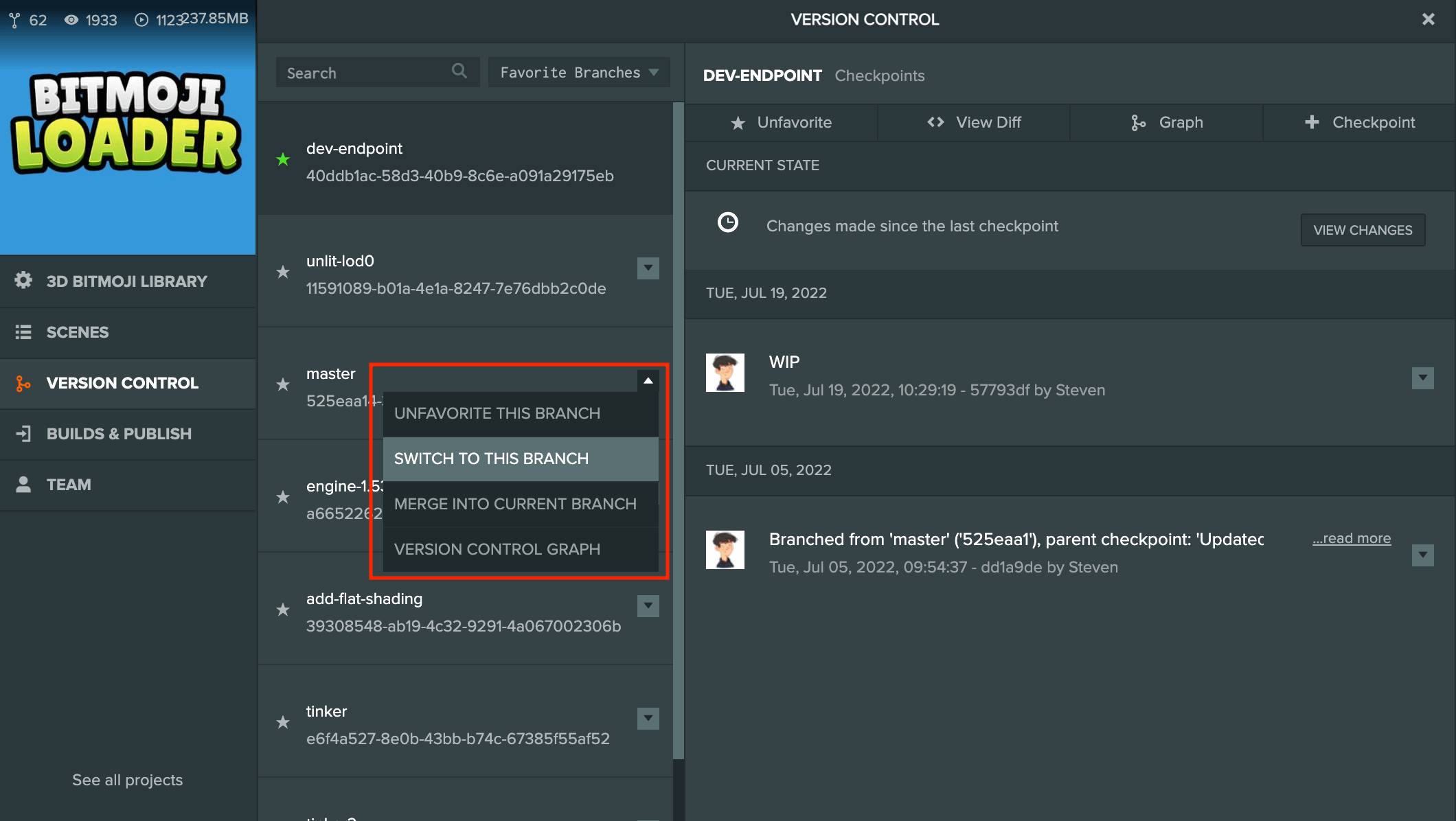The width and height of the screenshot is (1456, 821).
Task: Unfavorite dev-endpoint via green star
Action: point(283,160)
